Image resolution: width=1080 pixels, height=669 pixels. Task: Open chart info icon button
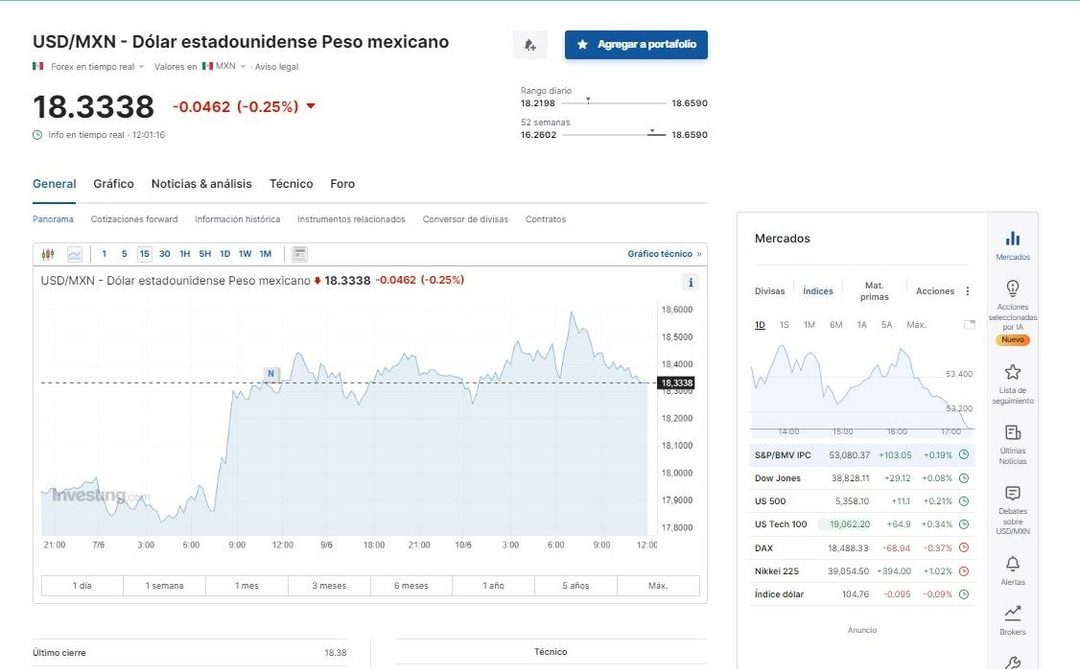pyautogui.click(x=690, y=282)
